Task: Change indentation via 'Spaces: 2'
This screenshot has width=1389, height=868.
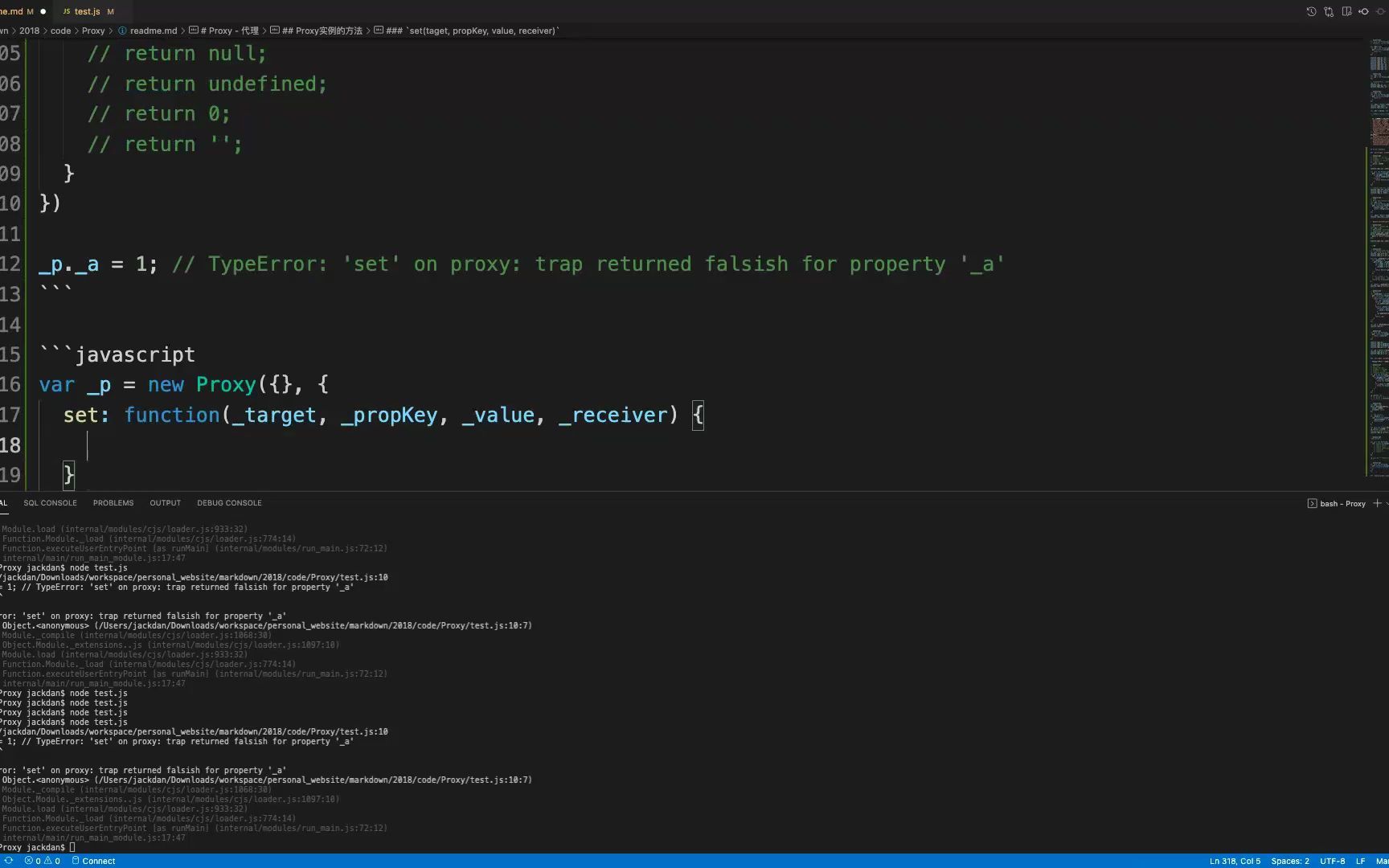Action: [x=1290, y=861]
